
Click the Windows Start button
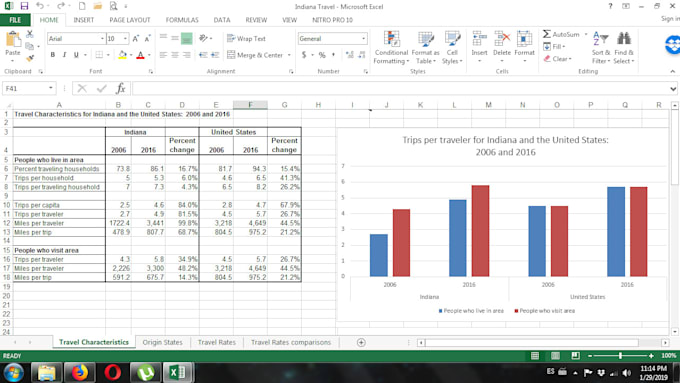click(x=13, y=373)
